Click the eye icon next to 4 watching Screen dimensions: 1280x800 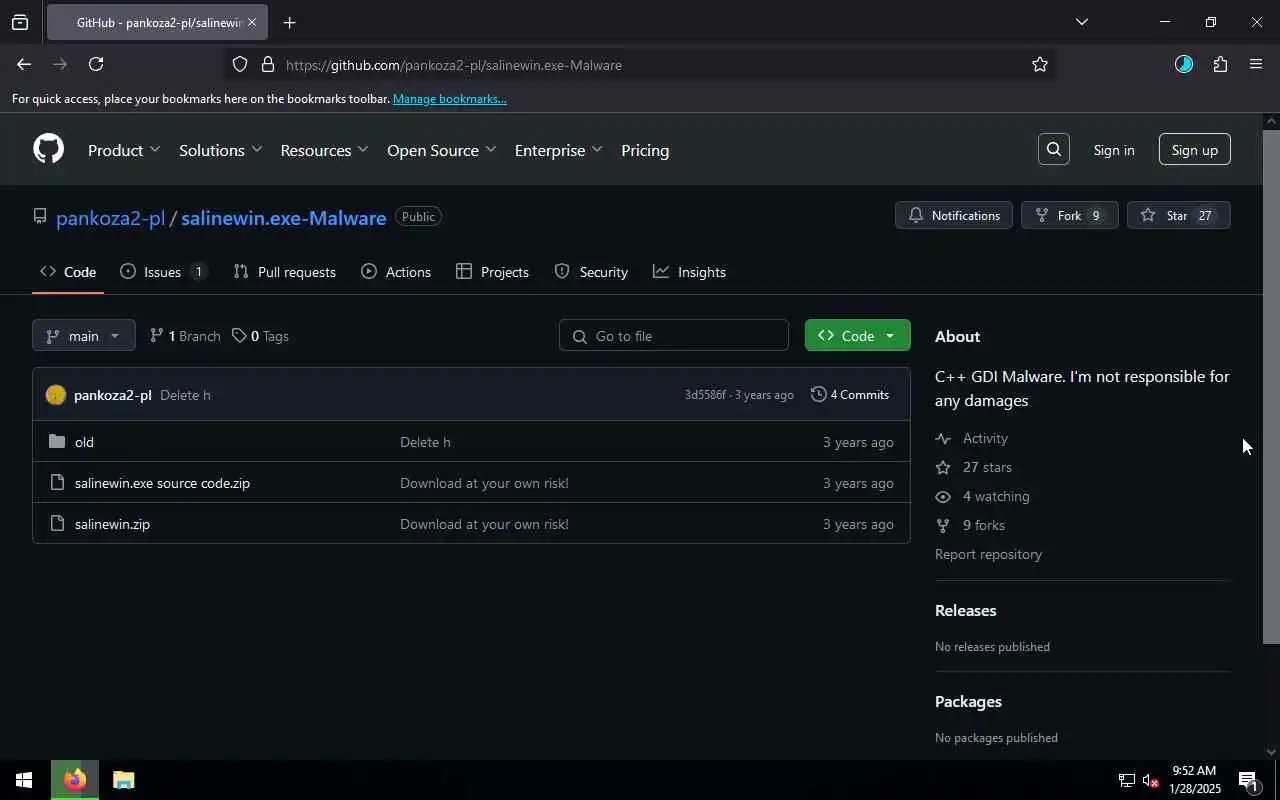pos(943,497)
